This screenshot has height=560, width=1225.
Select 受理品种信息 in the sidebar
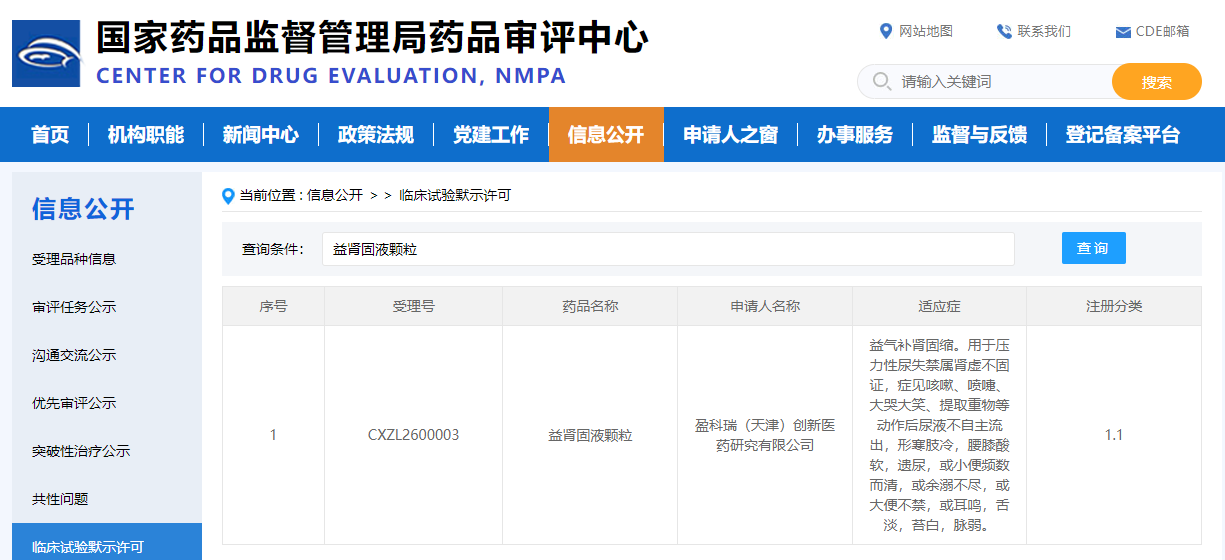point(74,259)
